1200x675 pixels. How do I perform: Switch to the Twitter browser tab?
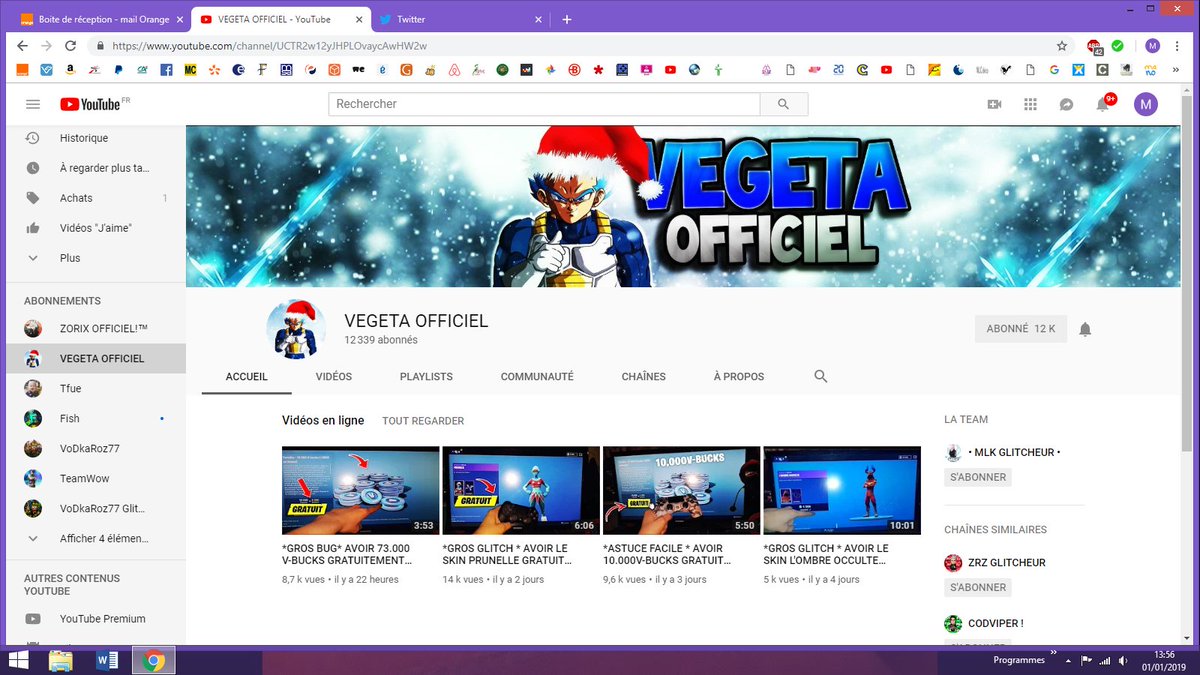(x=462, y=19)
